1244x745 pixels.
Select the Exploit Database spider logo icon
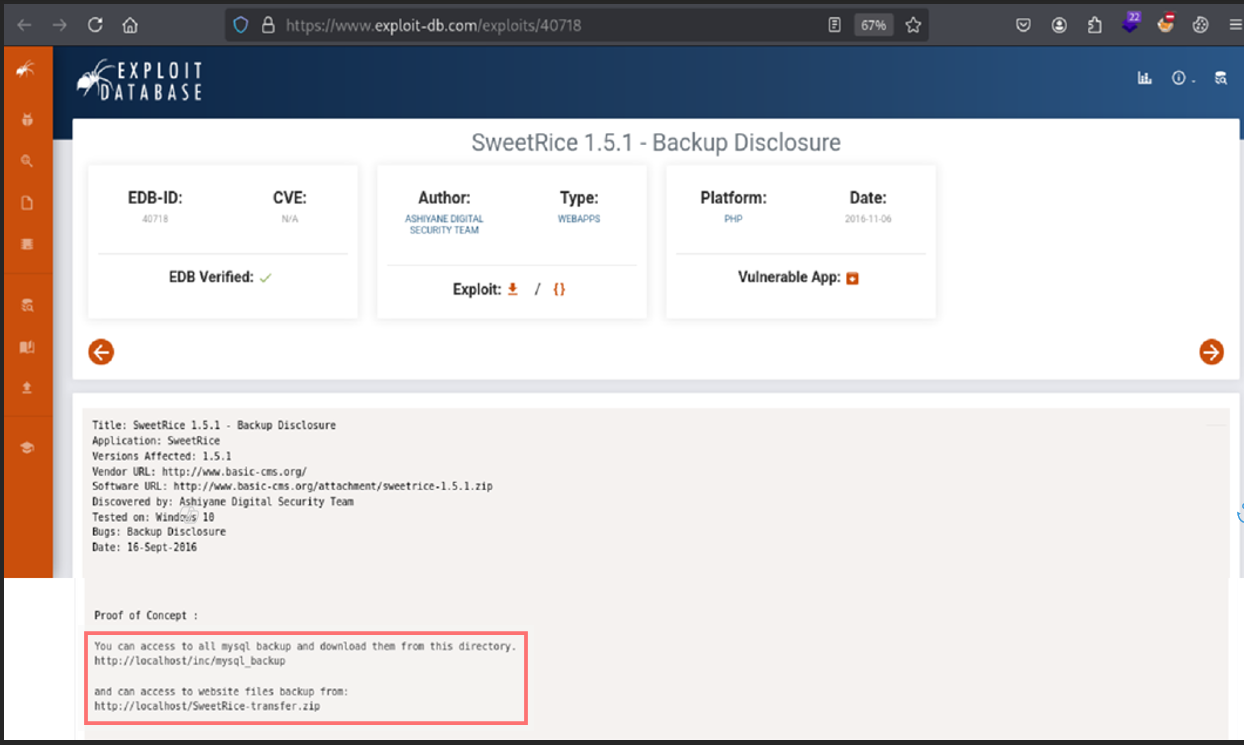[x=27, y=71]
